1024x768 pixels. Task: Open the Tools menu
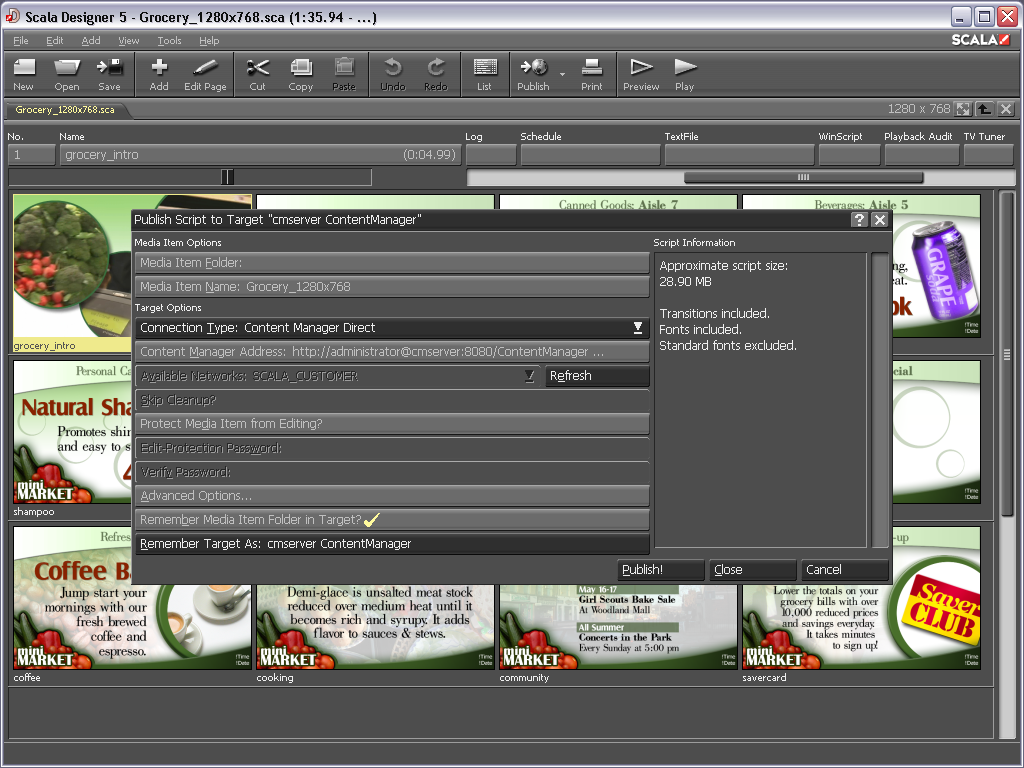169,41
